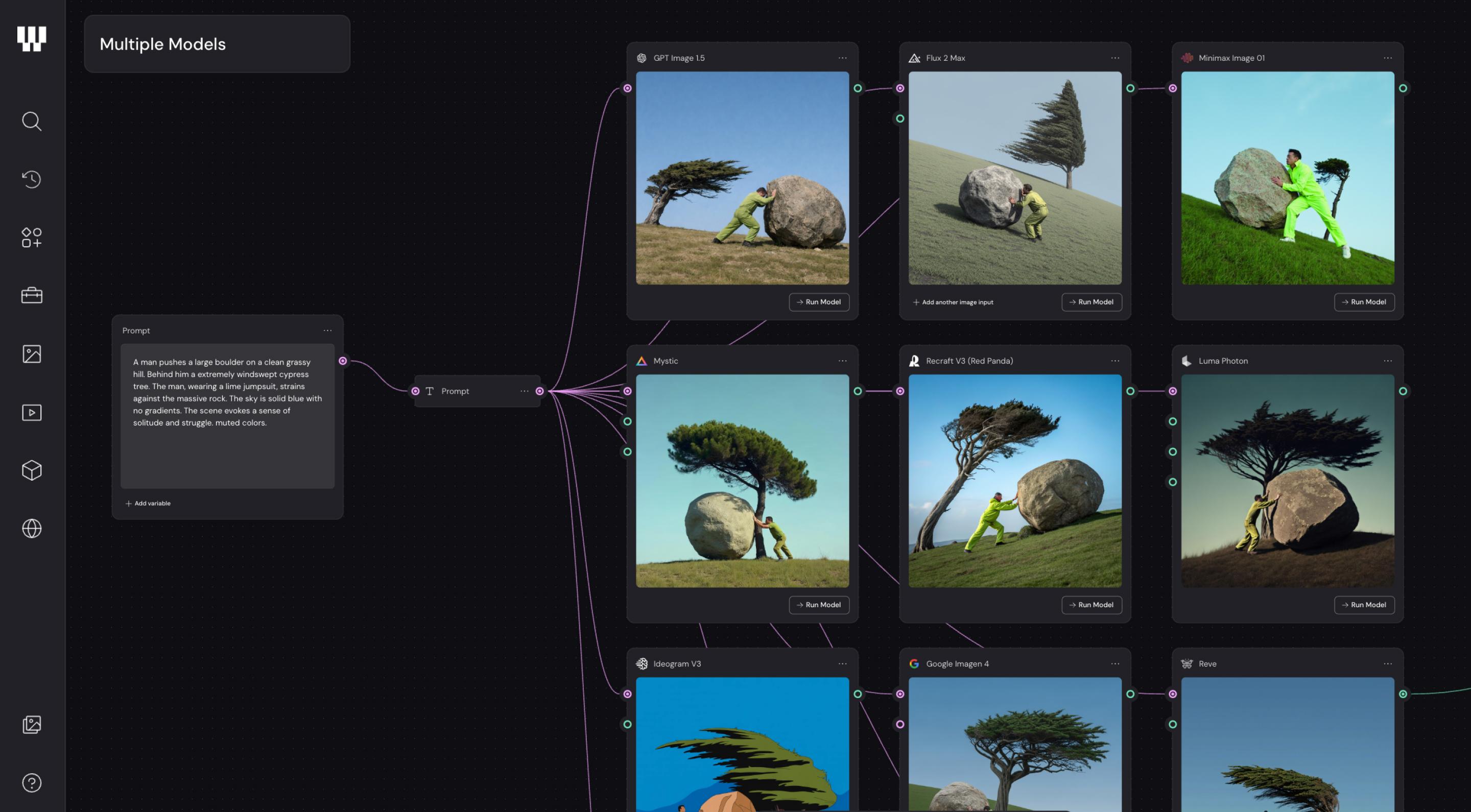The image size is (1471, 812).
Task: Open the gallery images icon
Action: (x=31, y=725)
